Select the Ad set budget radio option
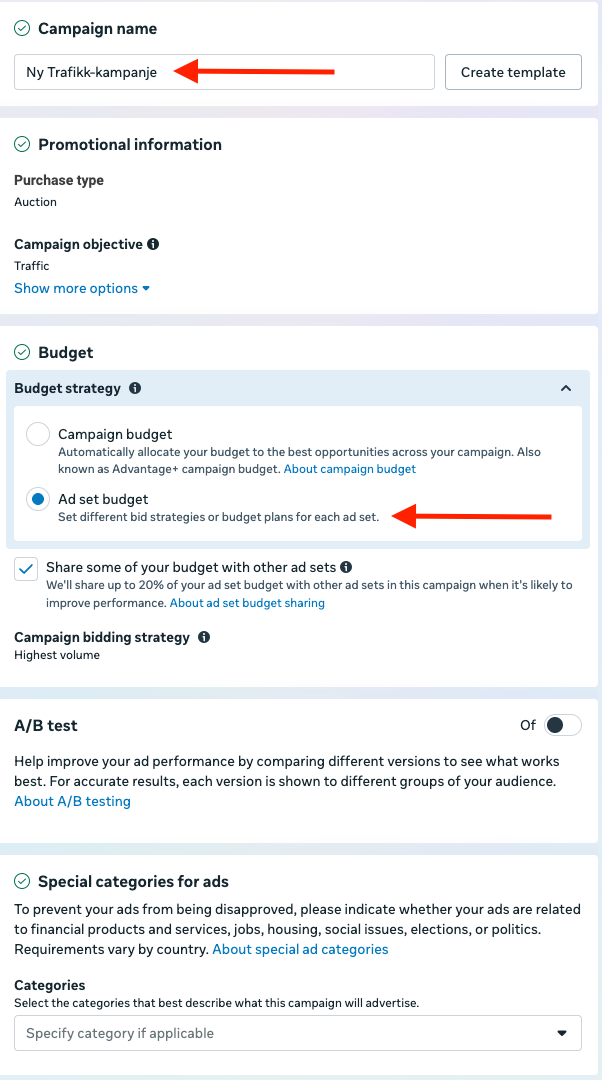Viewport: 602px width, 1080px height. 38,498
